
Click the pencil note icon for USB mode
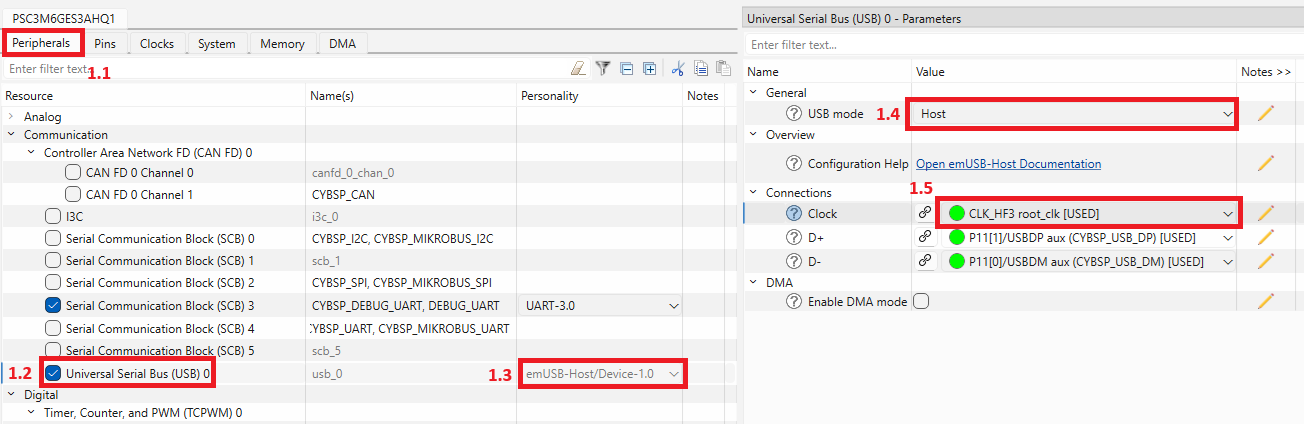1266,114
